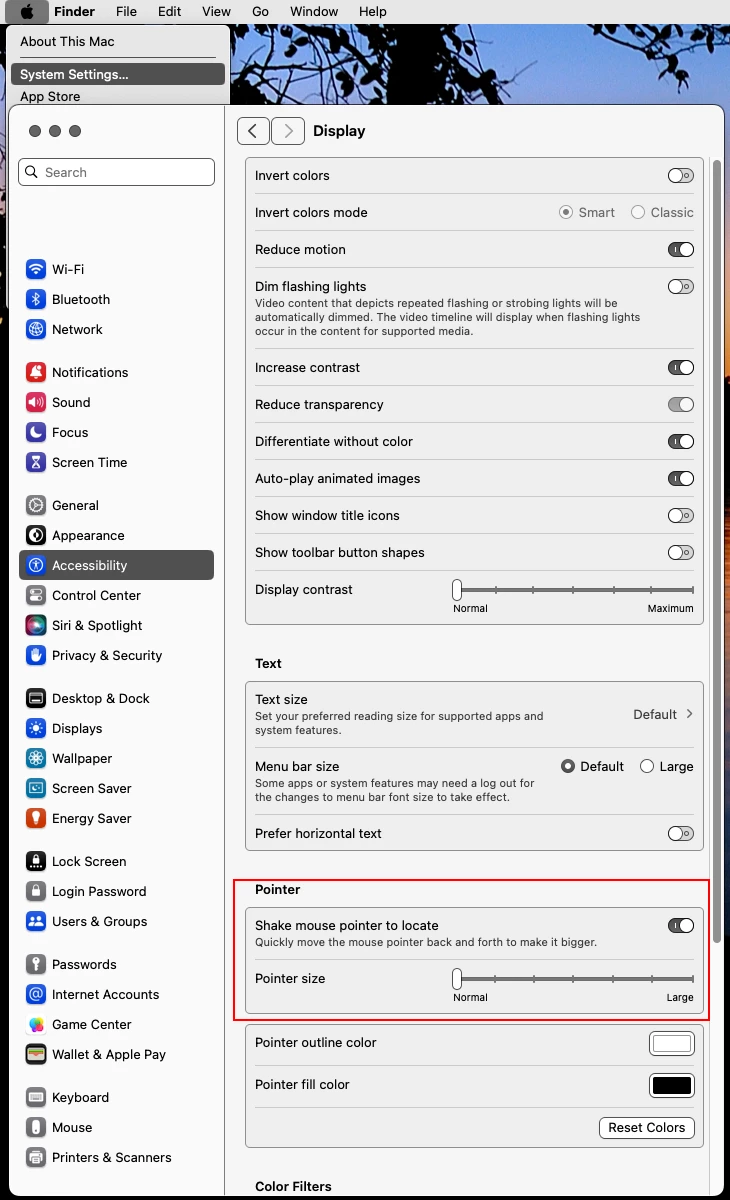Click the Notifications bell icon
Viewport: 730px width, 1200px height.
click(36, 372)
